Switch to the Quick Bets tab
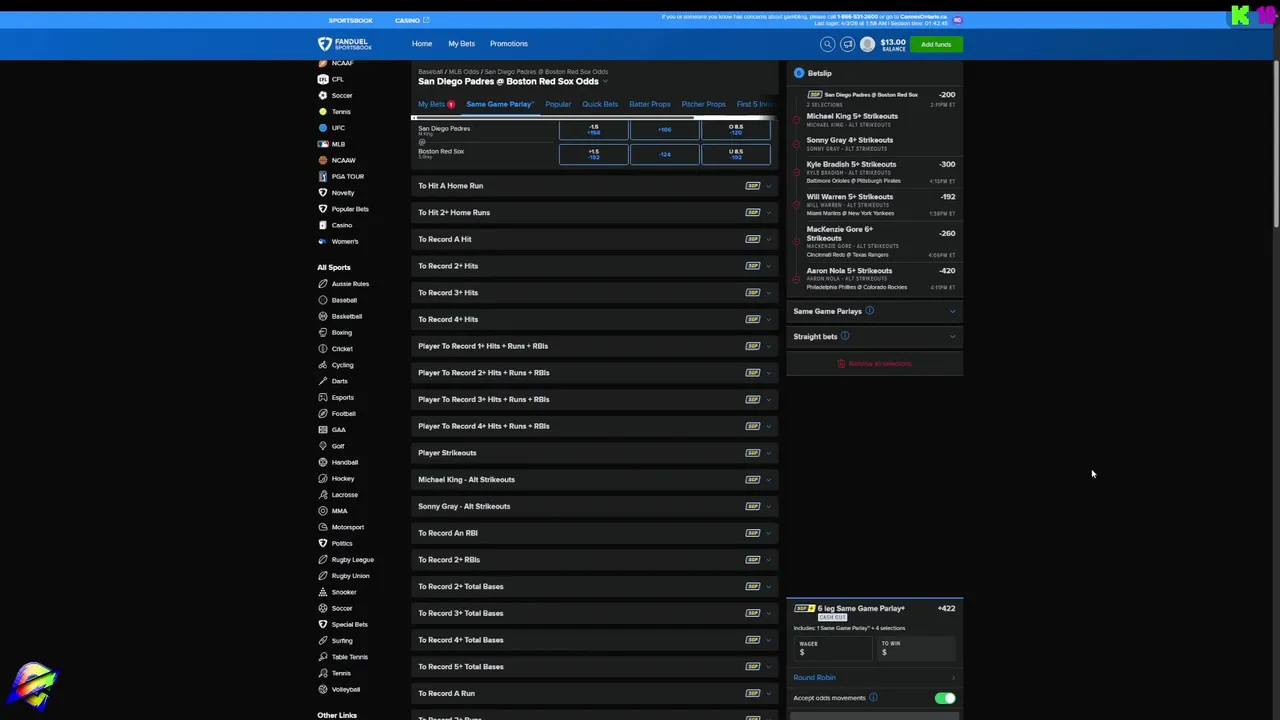Viewport: 1280px width, 720px height. (x=600, y=104)
